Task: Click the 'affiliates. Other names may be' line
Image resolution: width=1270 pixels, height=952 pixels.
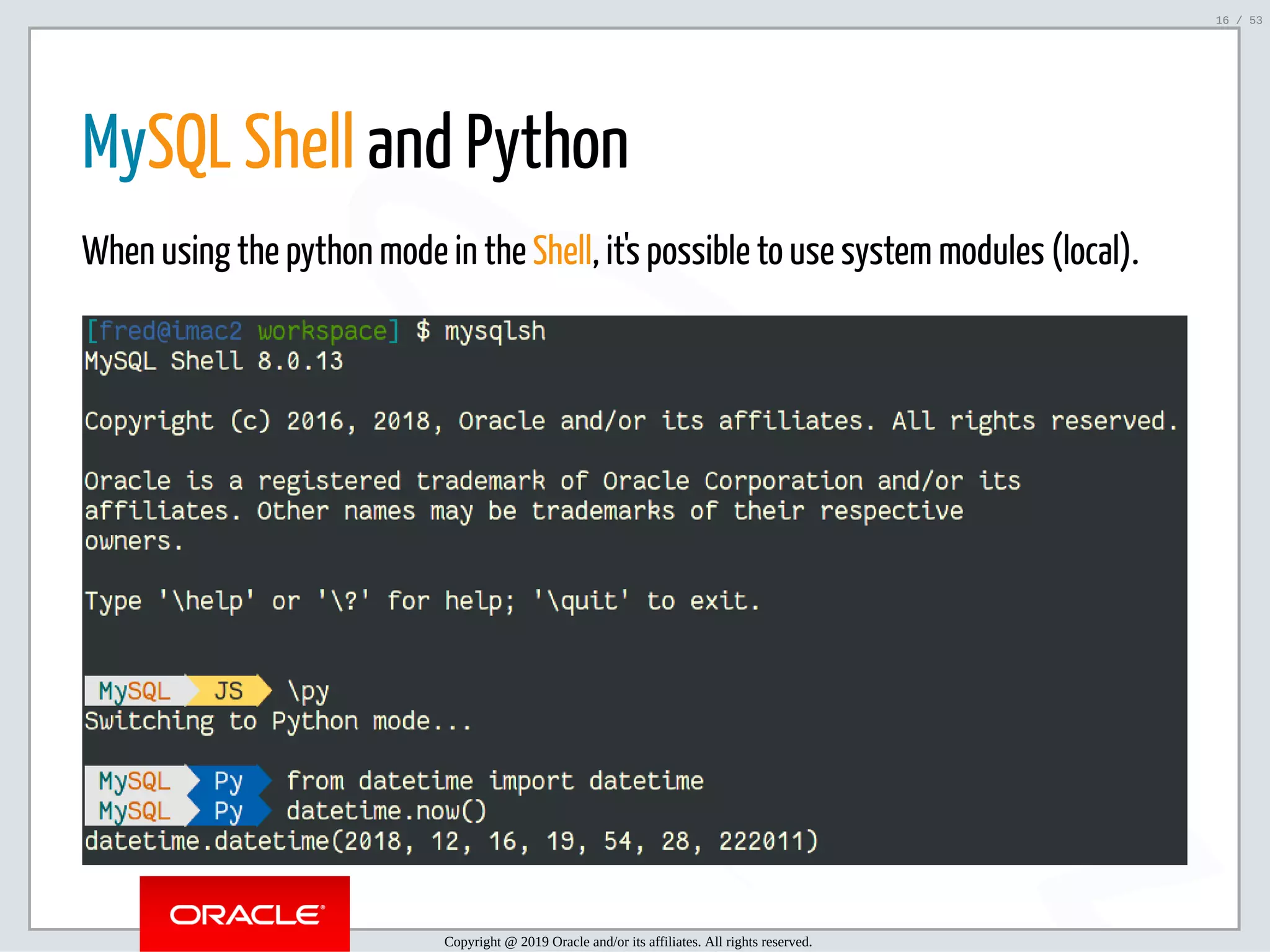Action: pos(524,511)
